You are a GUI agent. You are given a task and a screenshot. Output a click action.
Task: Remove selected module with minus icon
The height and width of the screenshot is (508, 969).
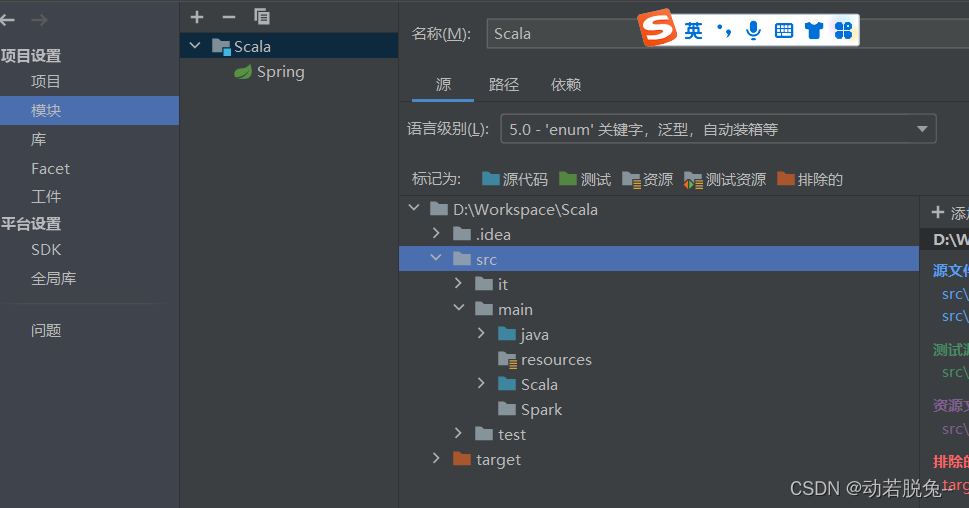tap(229, 17)
